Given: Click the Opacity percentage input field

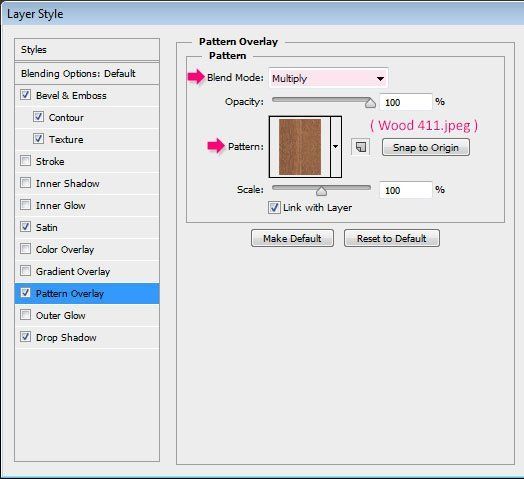Looking at the screenshot, I should click(x=406, y=102).
